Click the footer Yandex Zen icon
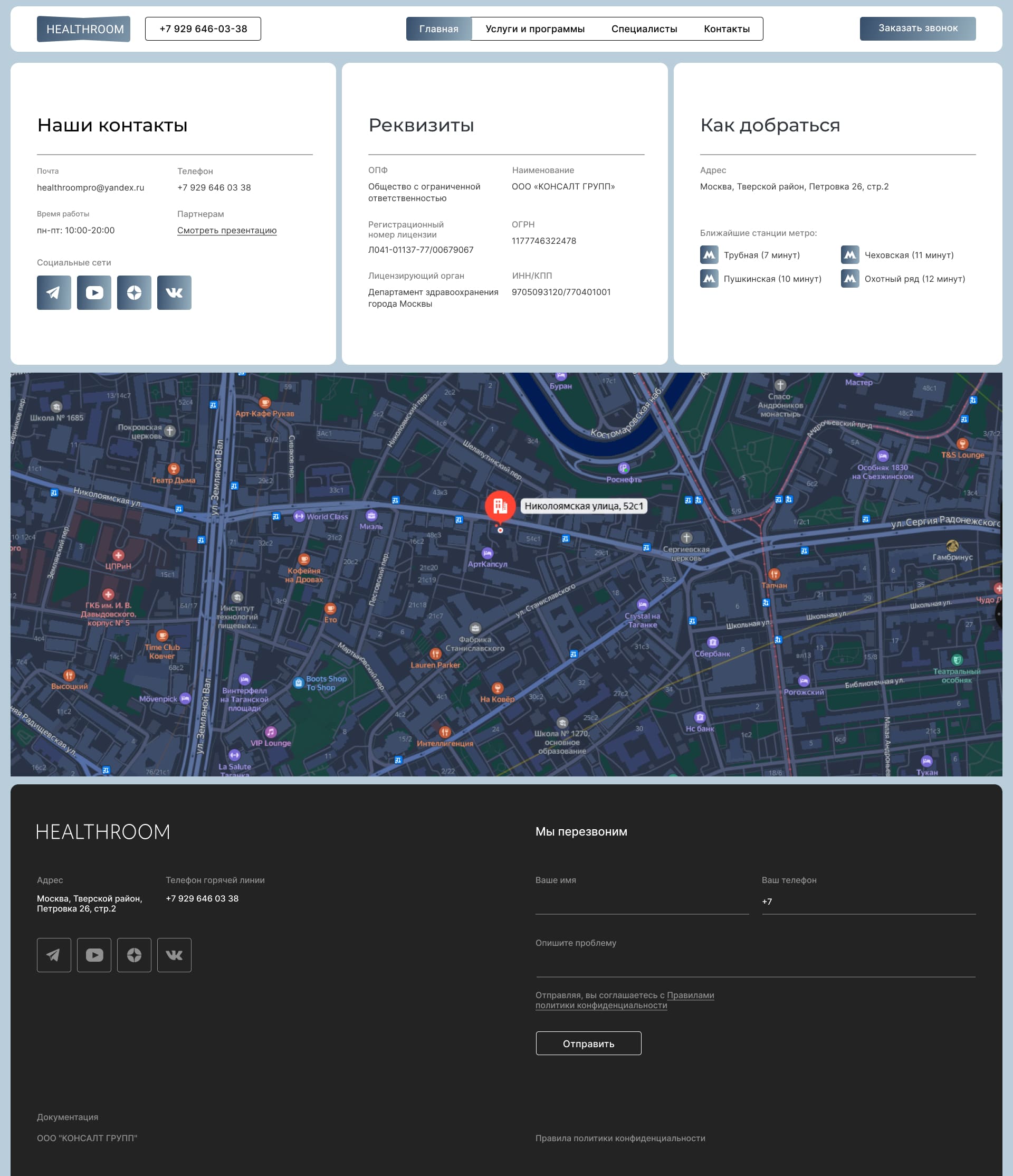The width and height of the screenshot is (1013, 1176). coord(134,955)
